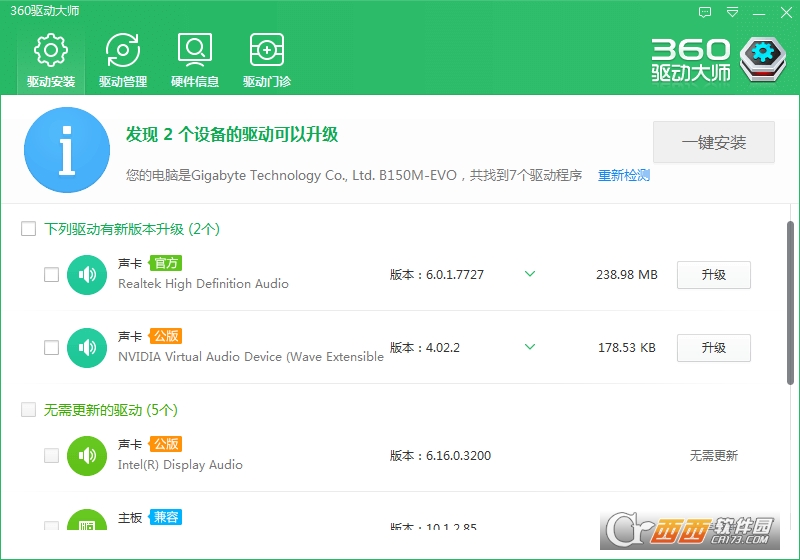The image size is (800, 560).
Task: Open the title bar main menu dropdown
Action: pyautogui.click(x=733, y=13)
